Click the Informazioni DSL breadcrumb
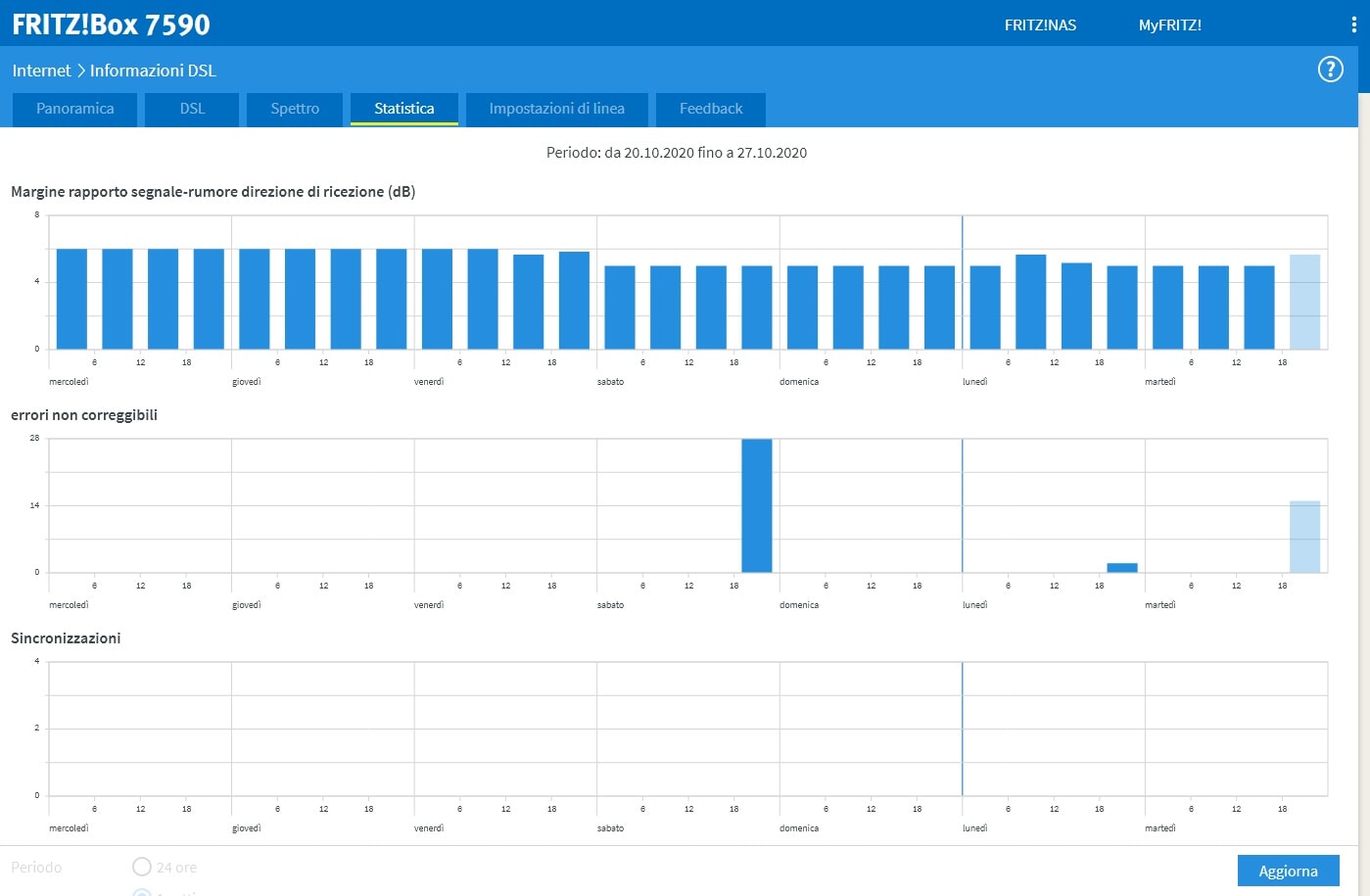Screen dimensions: 1370x896 click(x=153, y=71)
